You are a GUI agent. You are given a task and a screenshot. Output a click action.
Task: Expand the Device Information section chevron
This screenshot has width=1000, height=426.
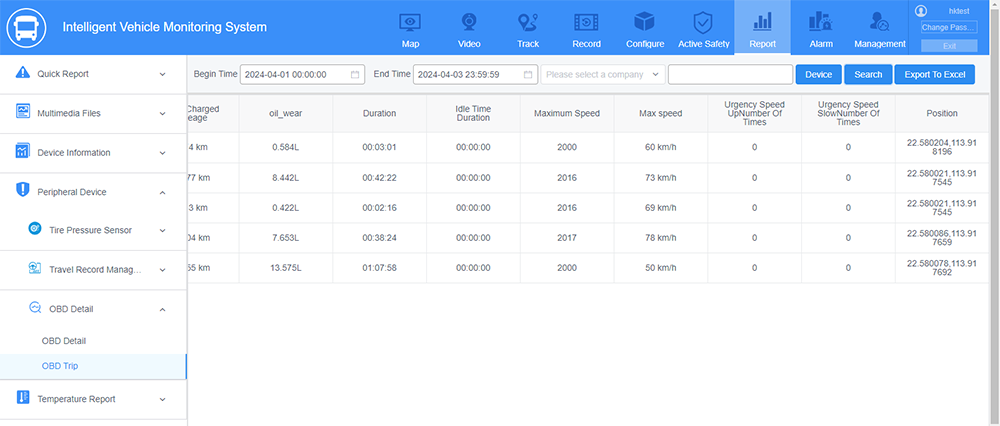pos(163,153)
